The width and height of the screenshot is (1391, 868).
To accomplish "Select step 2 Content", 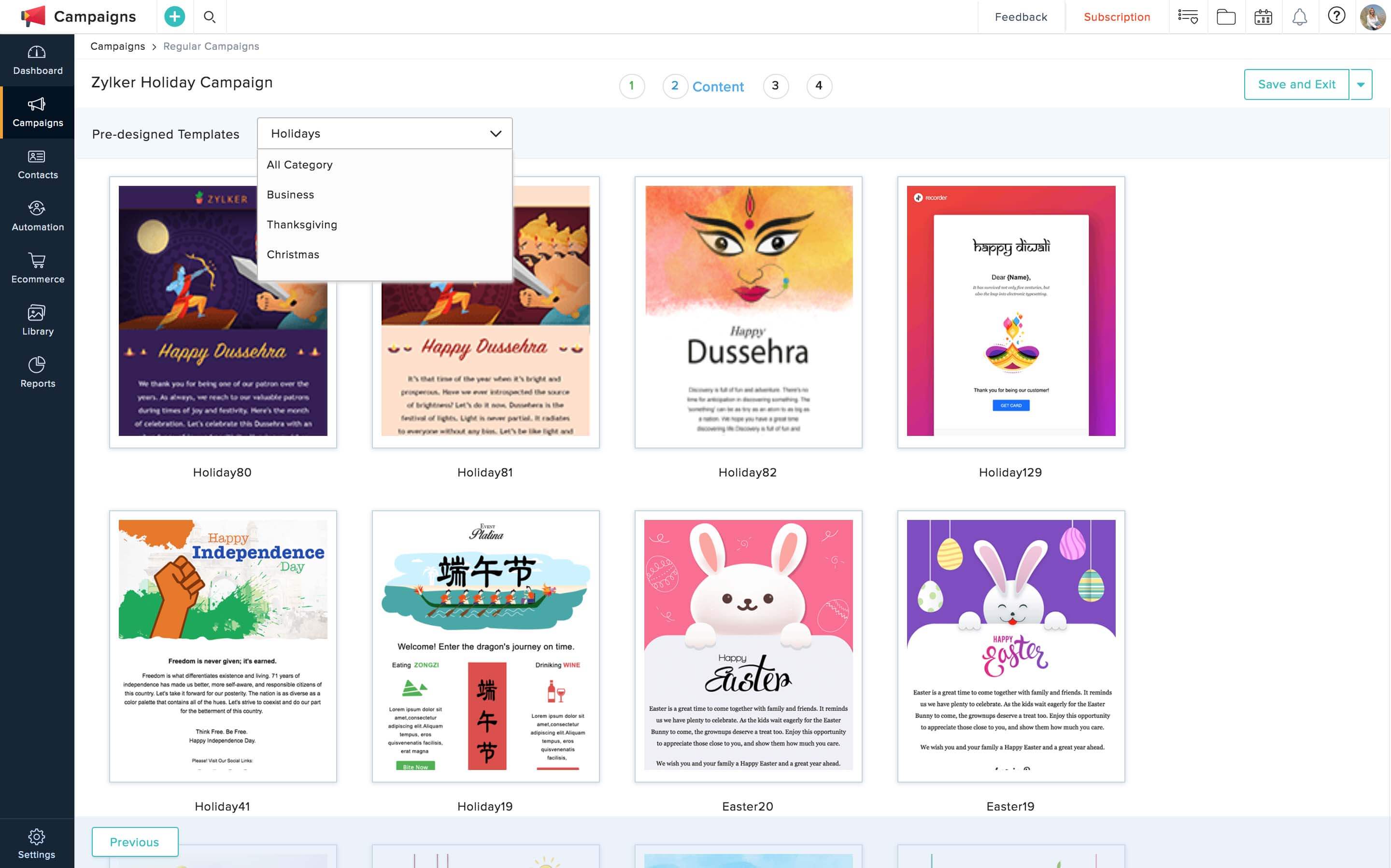I will coord(704,86).
